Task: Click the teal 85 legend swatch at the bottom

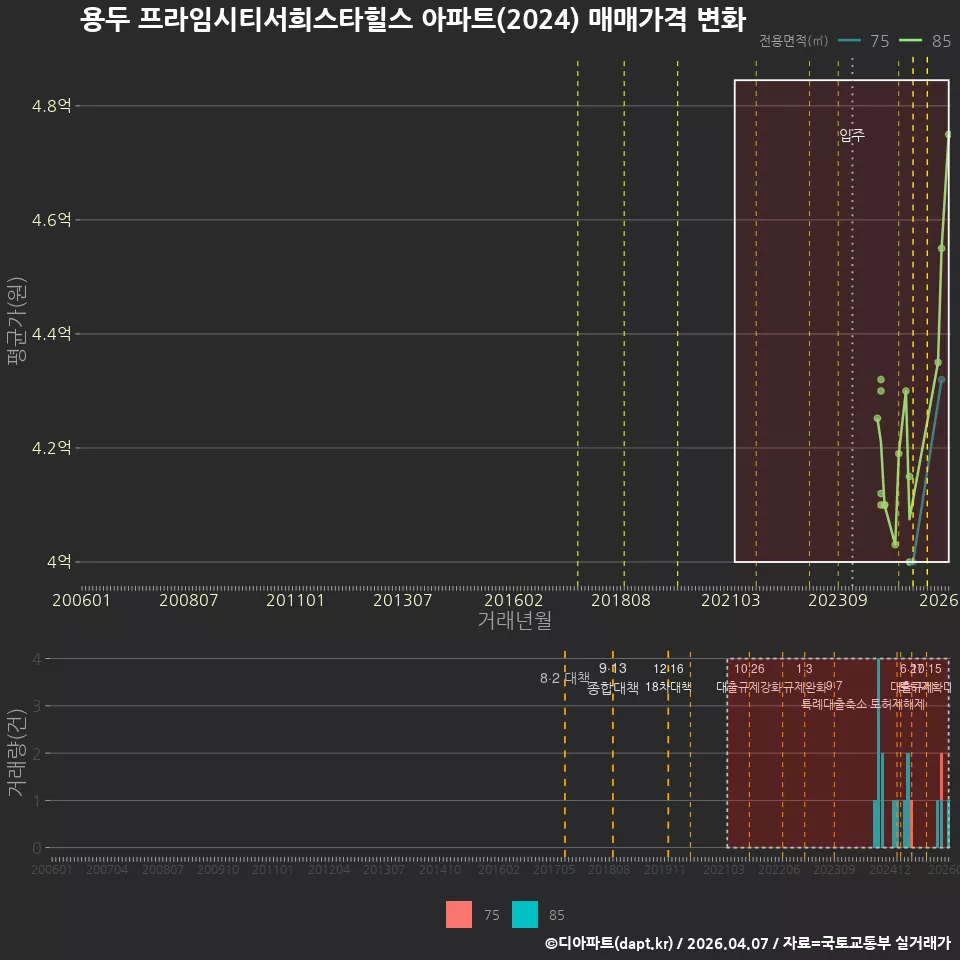Action: (525, 914)
